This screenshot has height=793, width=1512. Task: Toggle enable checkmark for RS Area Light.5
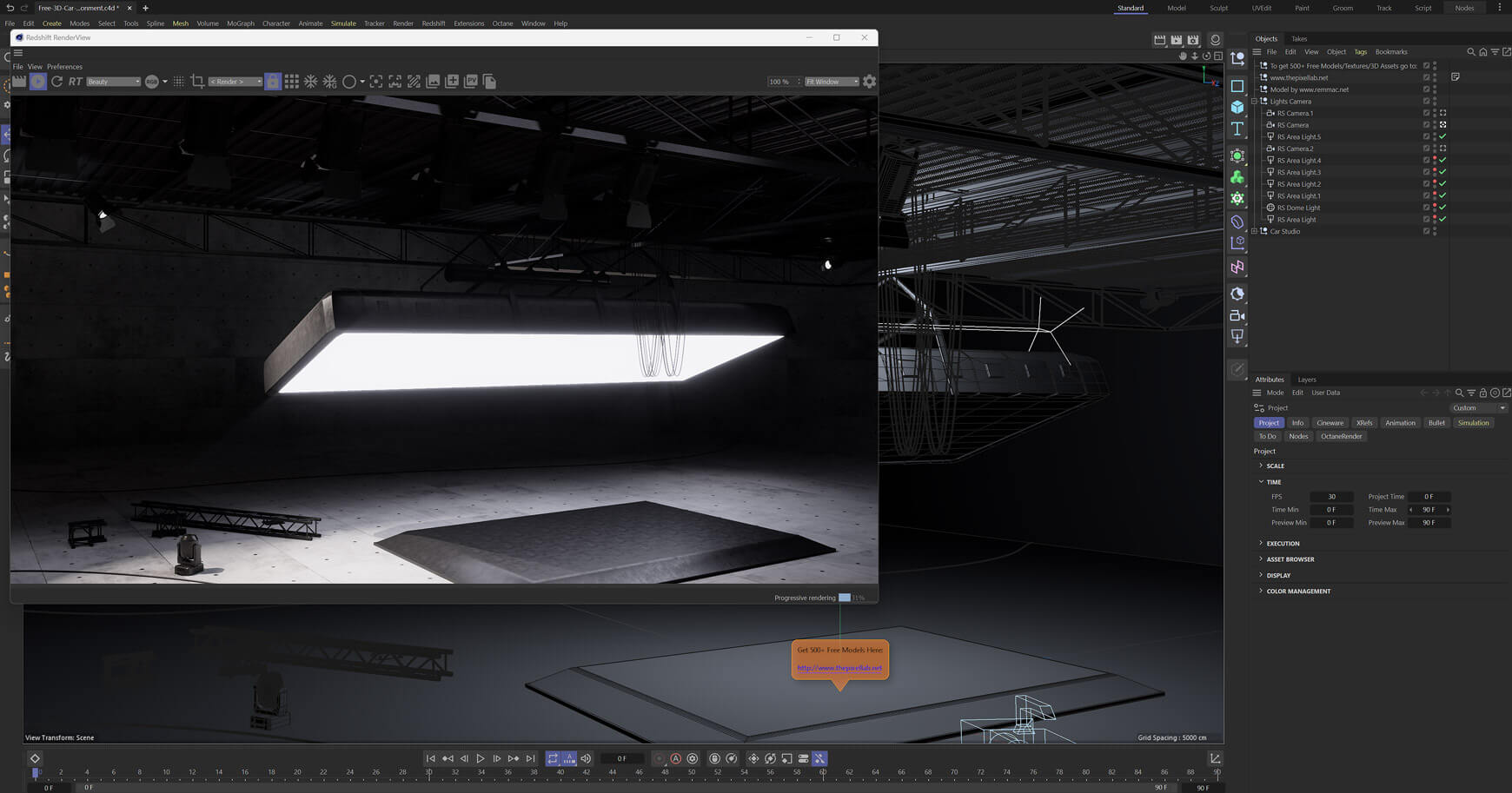click(1442, 136)
